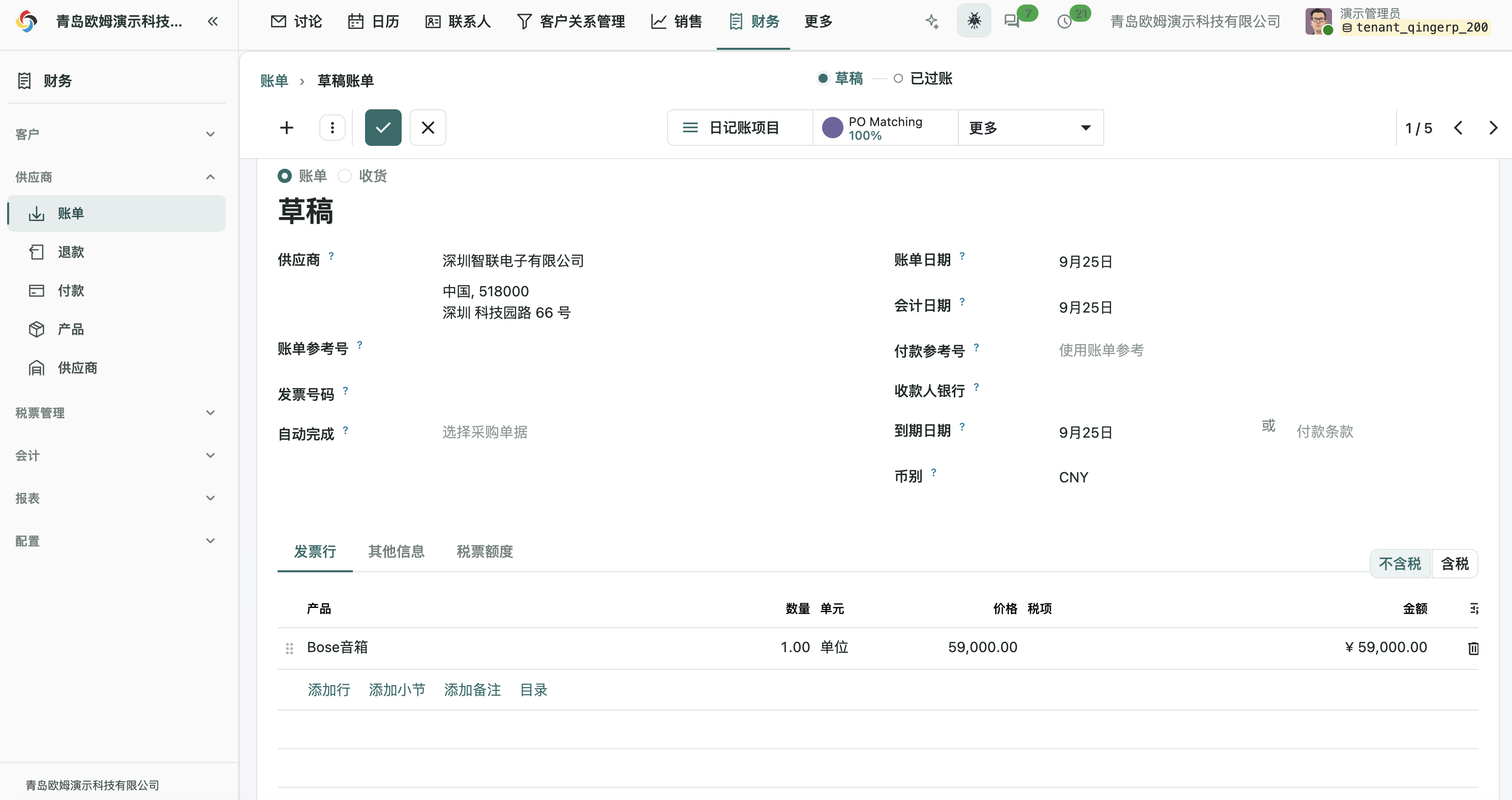1512x800 pixels.
Task: Open the activities clock icon
Action: [1065, 22]
